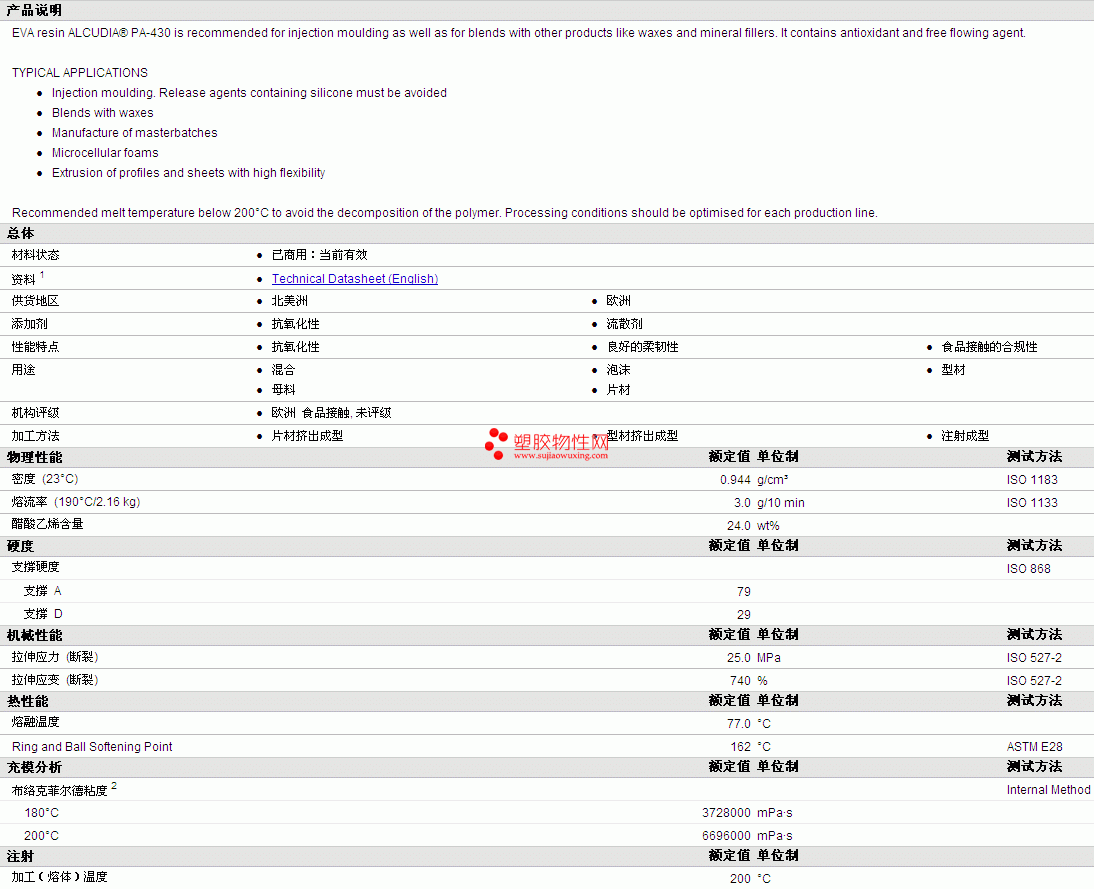Click 混合 usage entry

pyautogui.click(x=283, y=370)
